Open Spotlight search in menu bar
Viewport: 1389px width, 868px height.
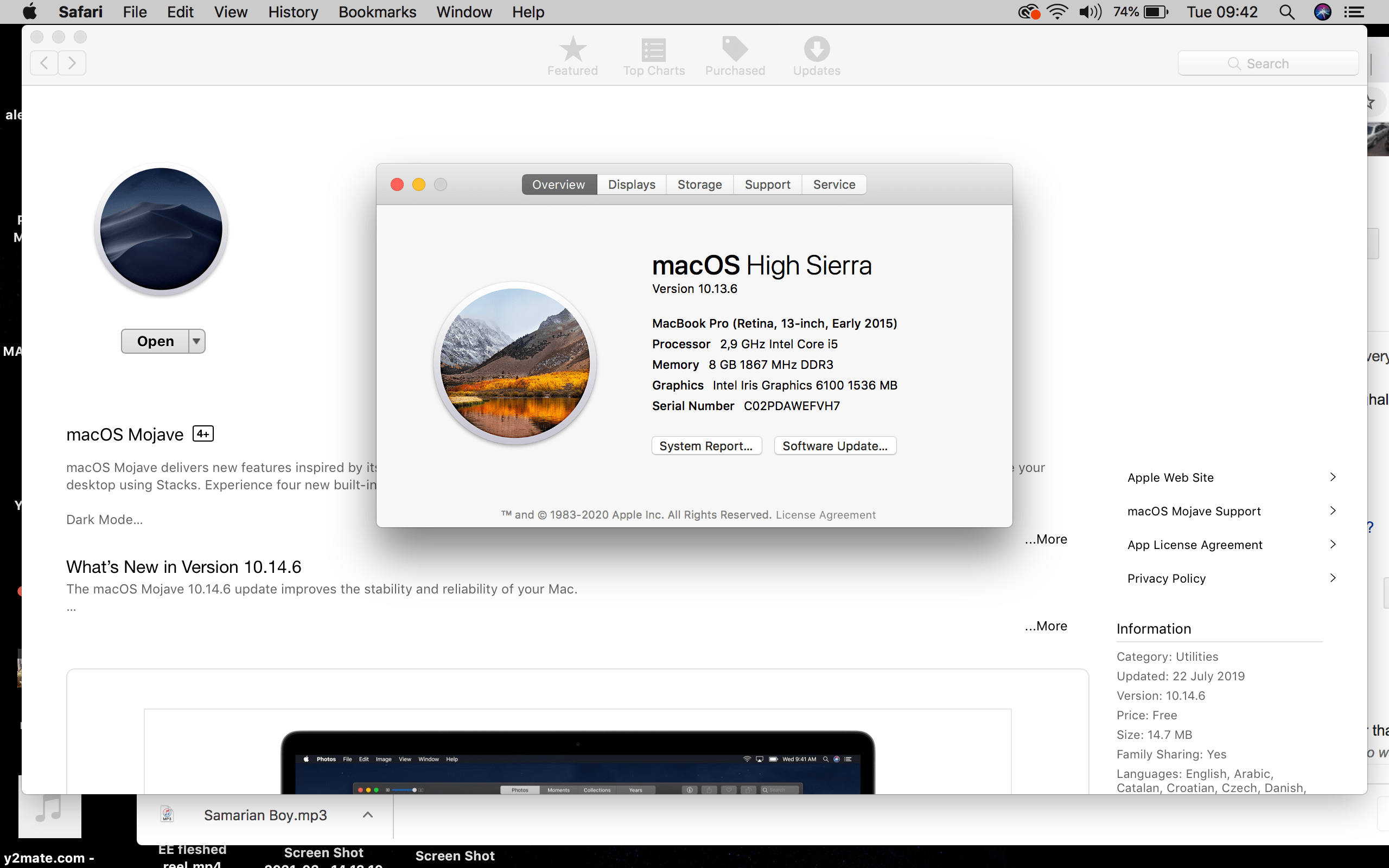pos(1286,12)
